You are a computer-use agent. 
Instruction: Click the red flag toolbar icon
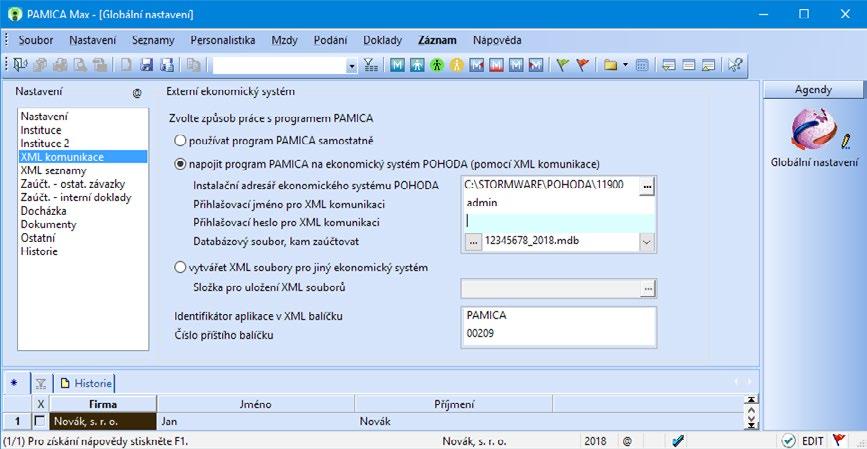(x=582, y=65)
